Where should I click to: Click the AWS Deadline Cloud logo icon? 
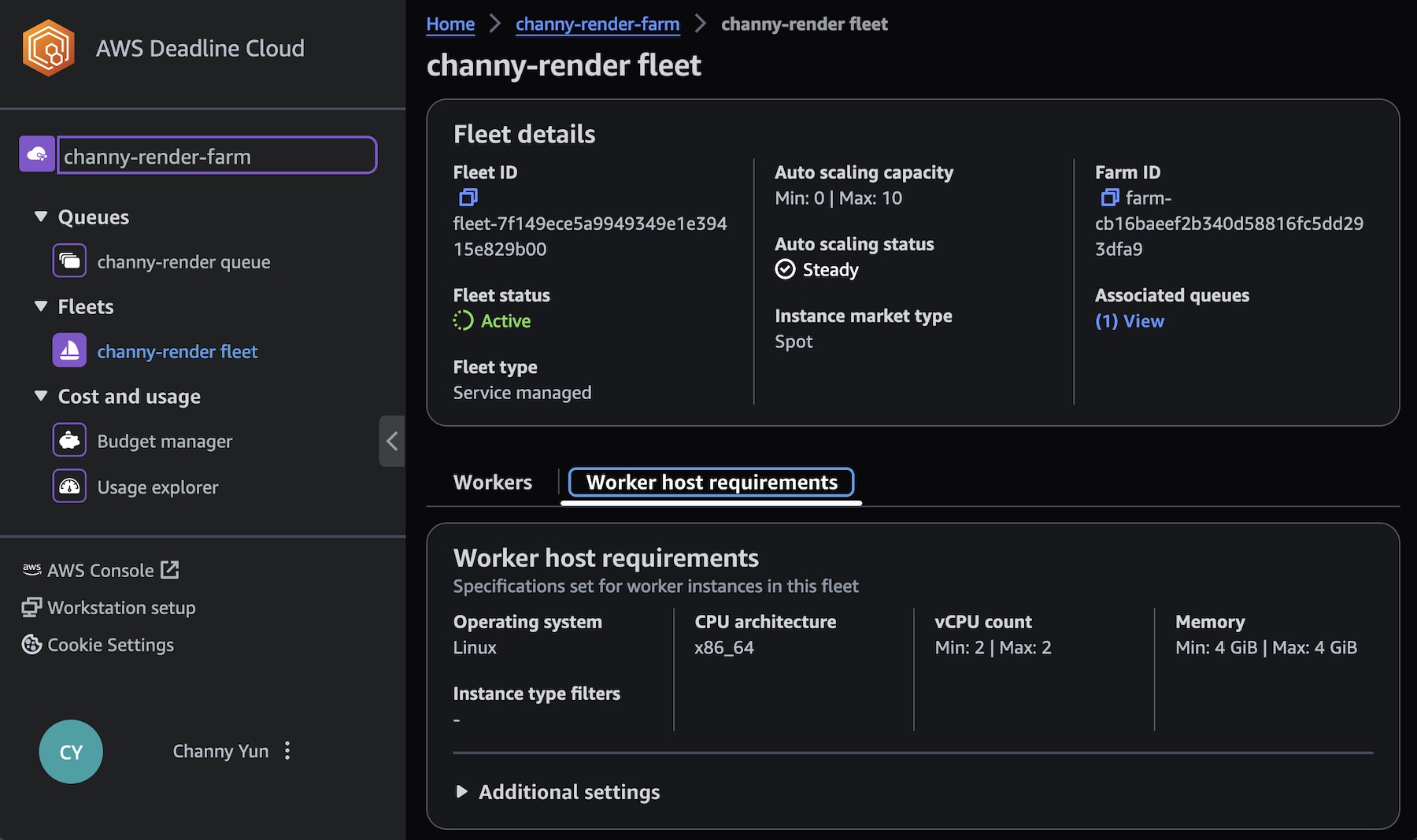[x=49, y=48]
